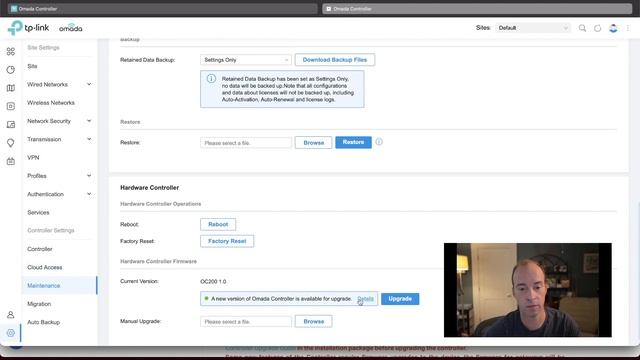Click the blue Upgrade button
The height and width of the screenshot is (360, 640).
[400, 299]
